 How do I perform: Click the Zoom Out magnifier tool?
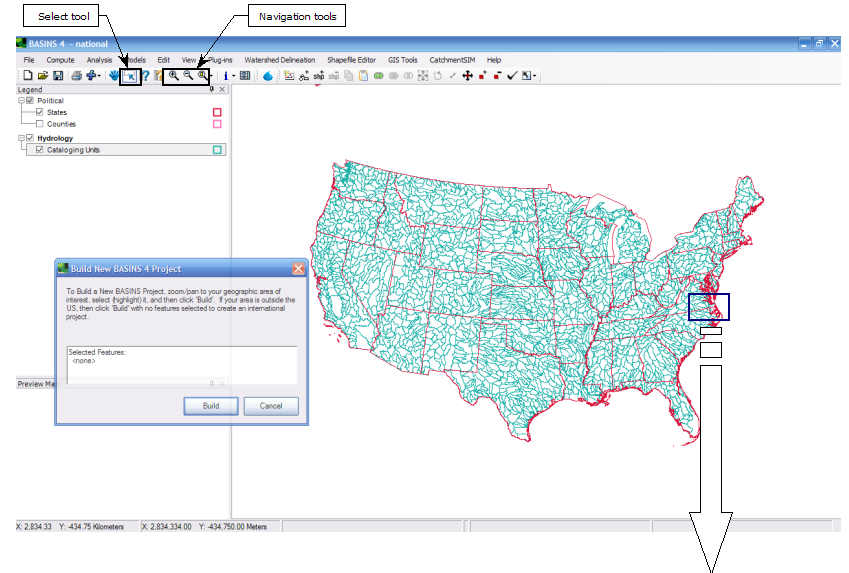point(188,76)
